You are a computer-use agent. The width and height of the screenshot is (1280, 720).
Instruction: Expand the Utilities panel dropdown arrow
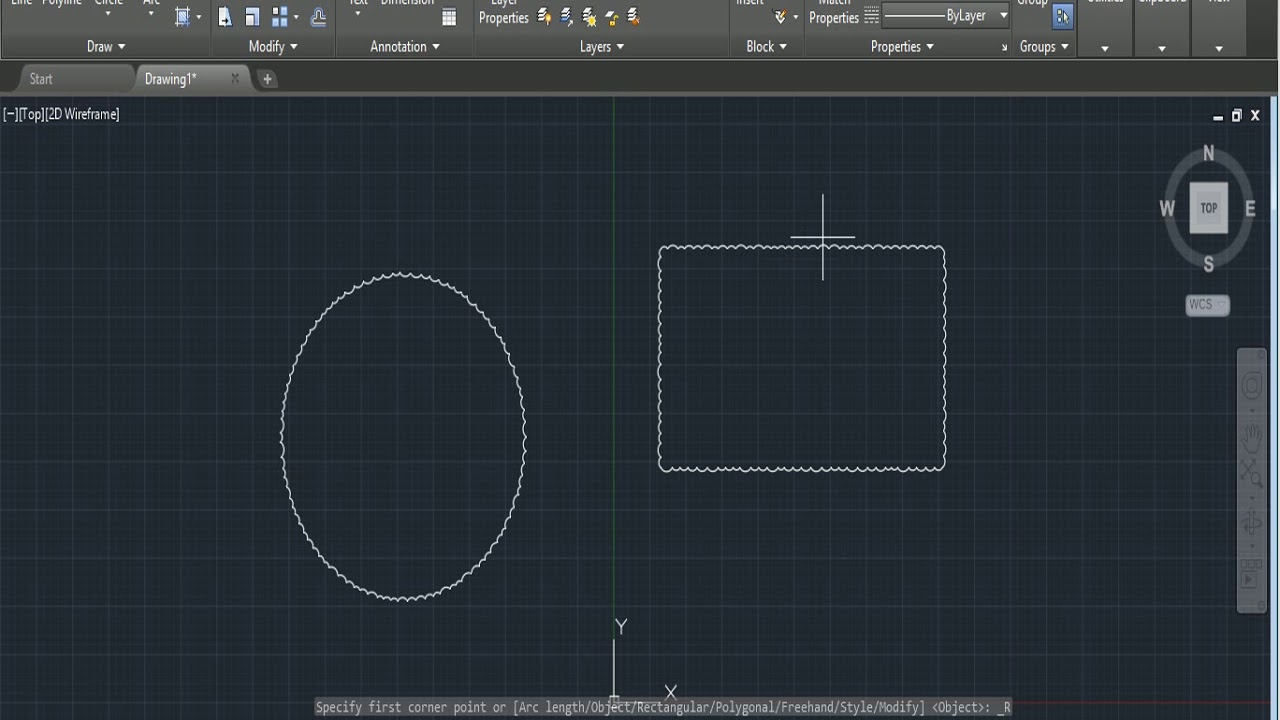1105,48
